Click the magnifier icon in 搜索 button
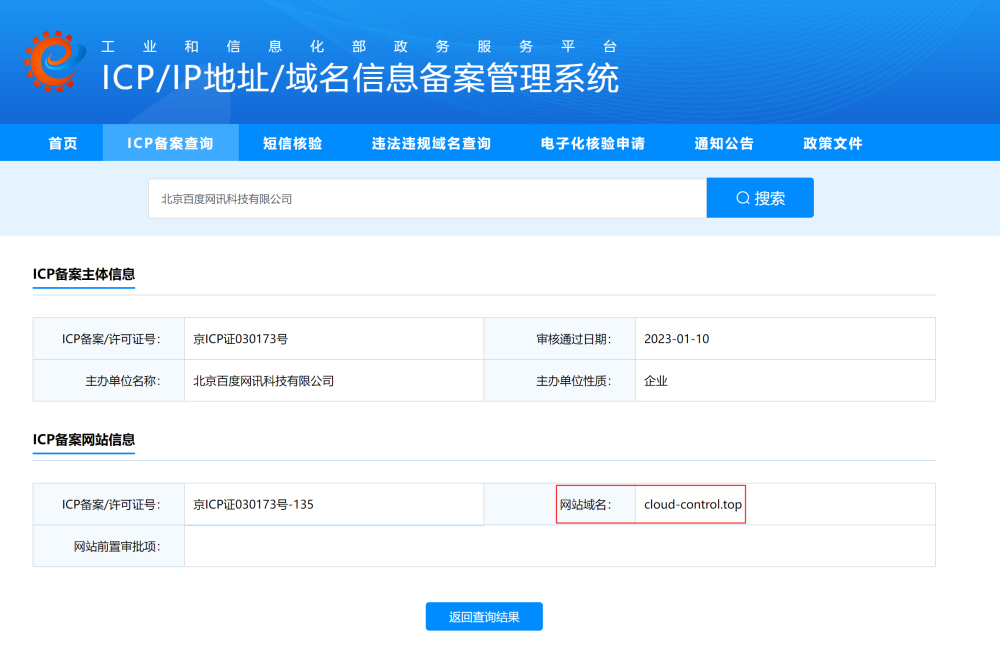Image resolution: width=1000 pixels, height=667 pixels. coord(743,198)
